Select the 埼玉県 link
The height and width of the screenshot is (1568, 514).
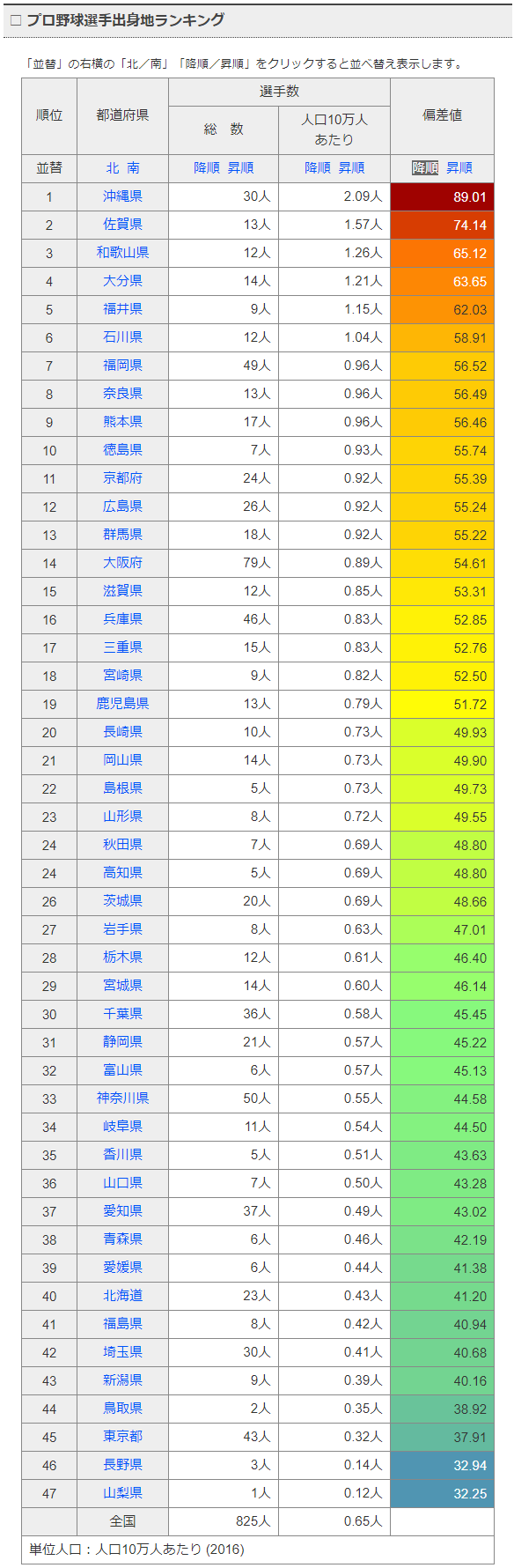coord(122,1352)
